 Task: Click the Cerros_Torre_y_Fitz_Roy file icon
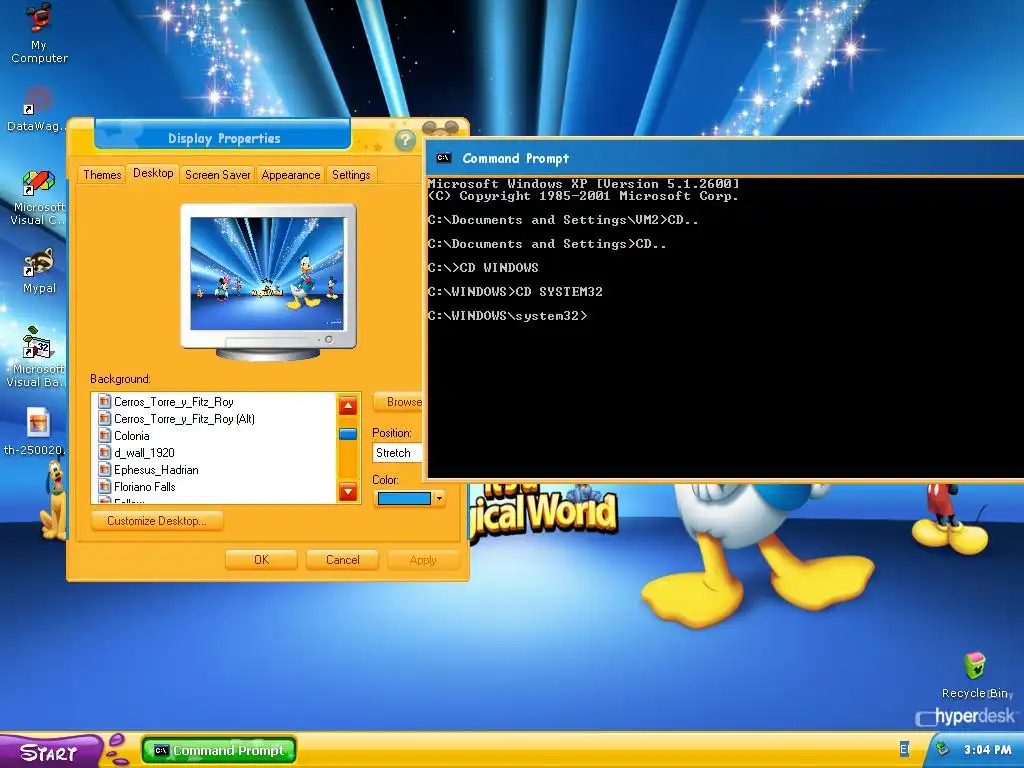pos(104,401)
